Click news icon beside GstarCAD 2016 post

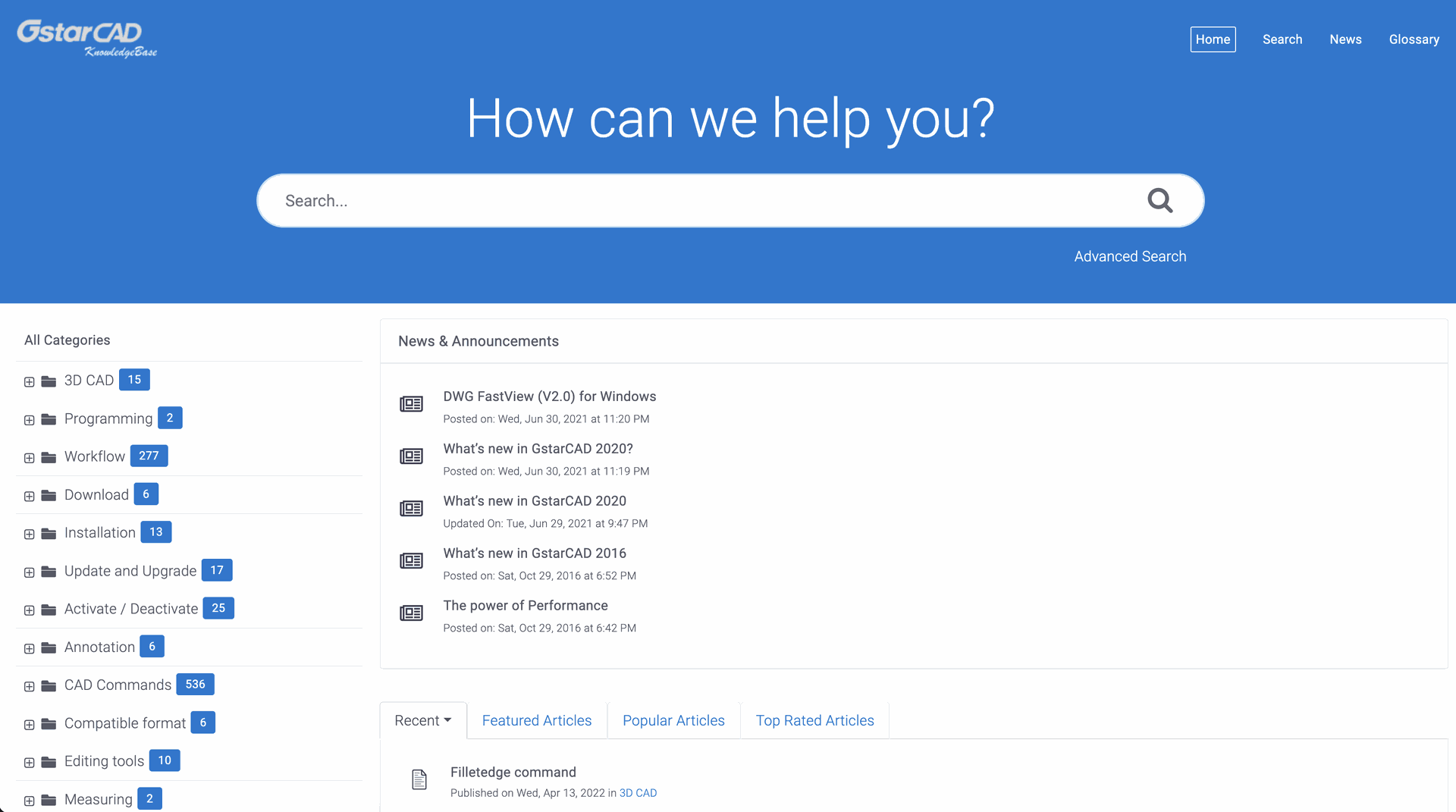coord(411,561)
